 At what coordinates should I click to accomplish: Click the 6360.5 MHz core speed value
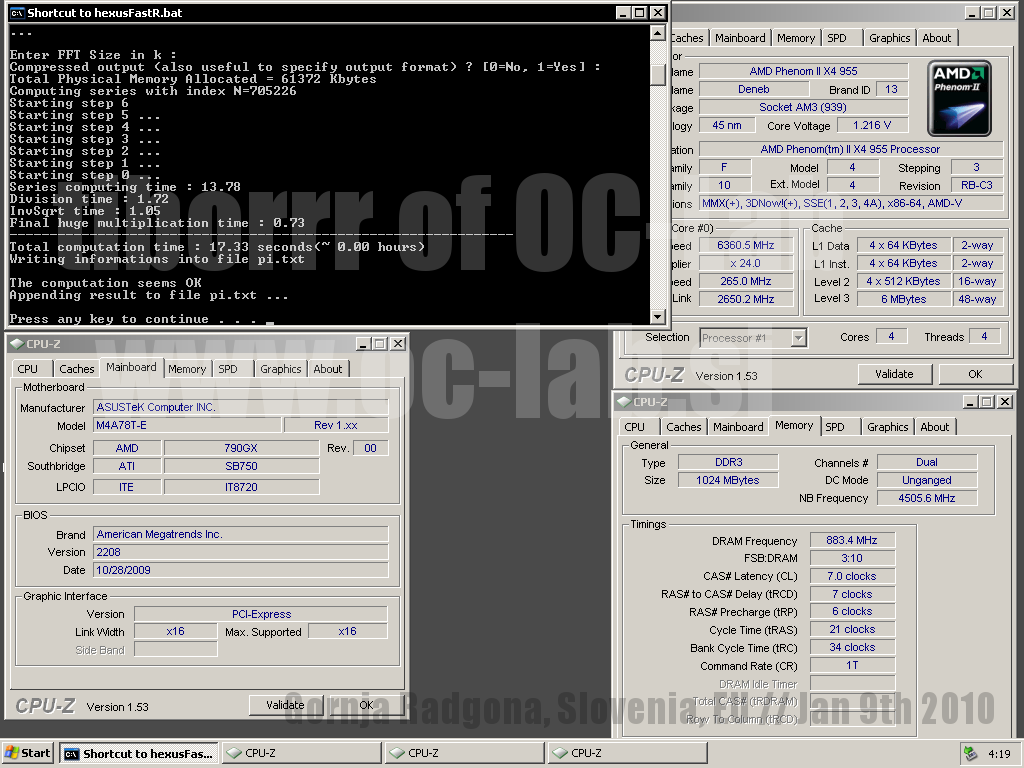point(746,245)
